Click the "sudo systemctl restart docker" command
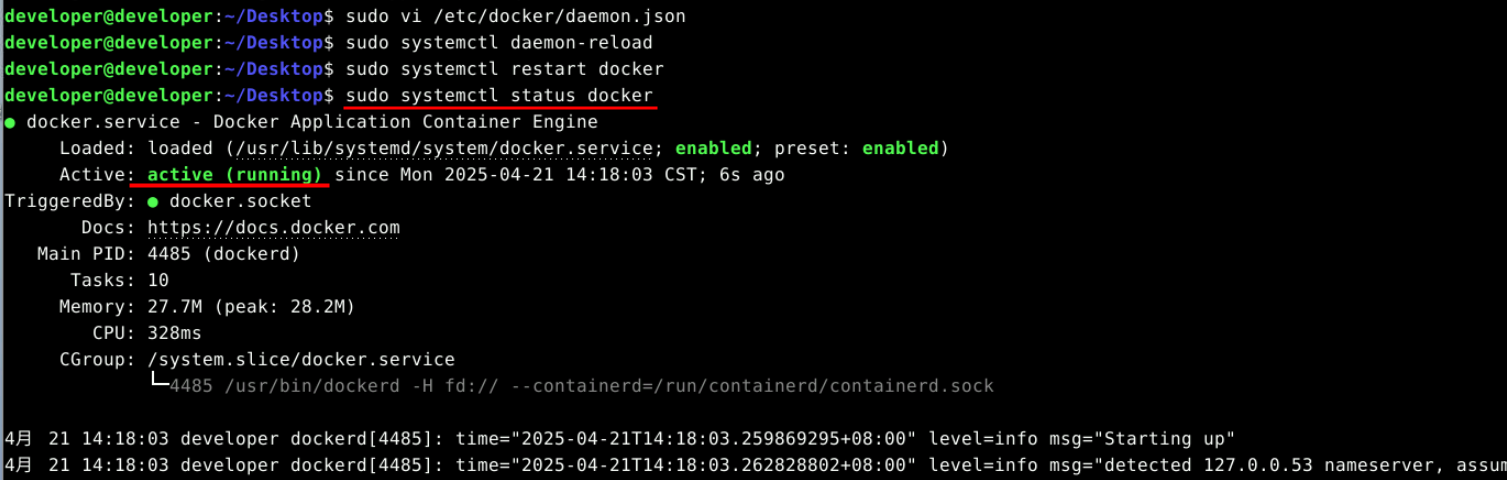Image resolution: width=1507 pixels, height=480 pixels. pyautogui.click(x=504, y=70)
